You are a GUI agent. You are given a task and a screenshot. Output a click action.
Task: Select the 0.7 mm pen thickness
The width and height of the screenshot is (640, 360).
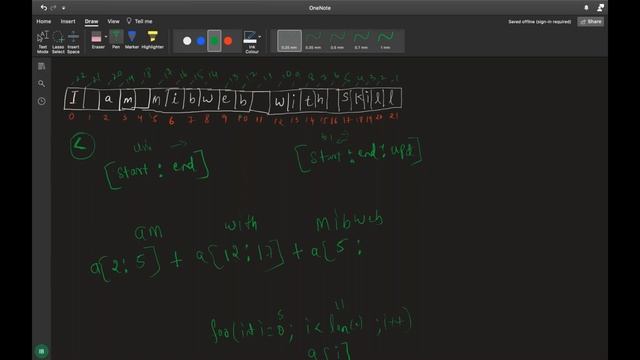361,41
